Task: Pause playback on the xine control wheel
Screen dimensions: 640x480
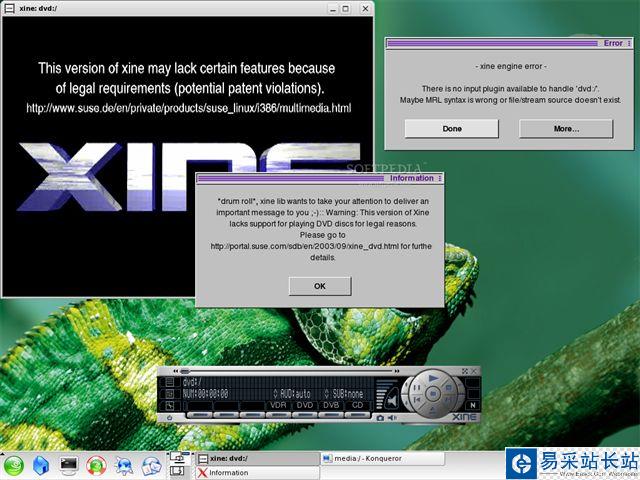Action: pyautogui.click(x=417, y=387)
